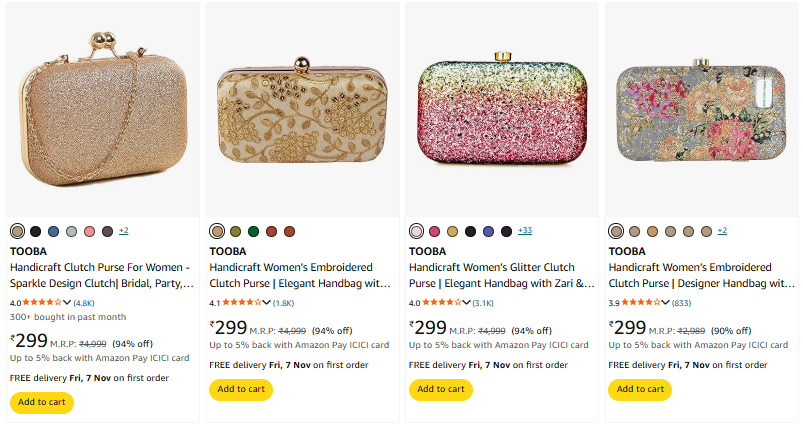Viewport: 803px width, 424px height.
Task: Open the 3.1K reviews link
Action: 484,302
